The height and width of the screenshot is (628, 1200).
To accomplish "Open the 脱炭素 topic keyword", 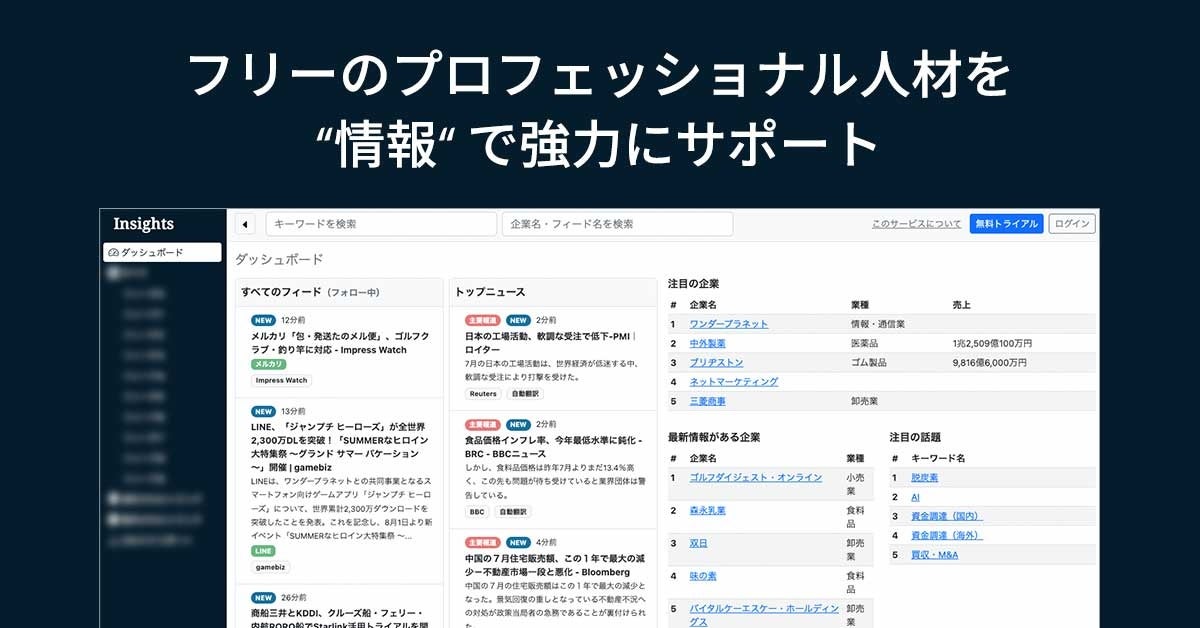I will 924,477.
